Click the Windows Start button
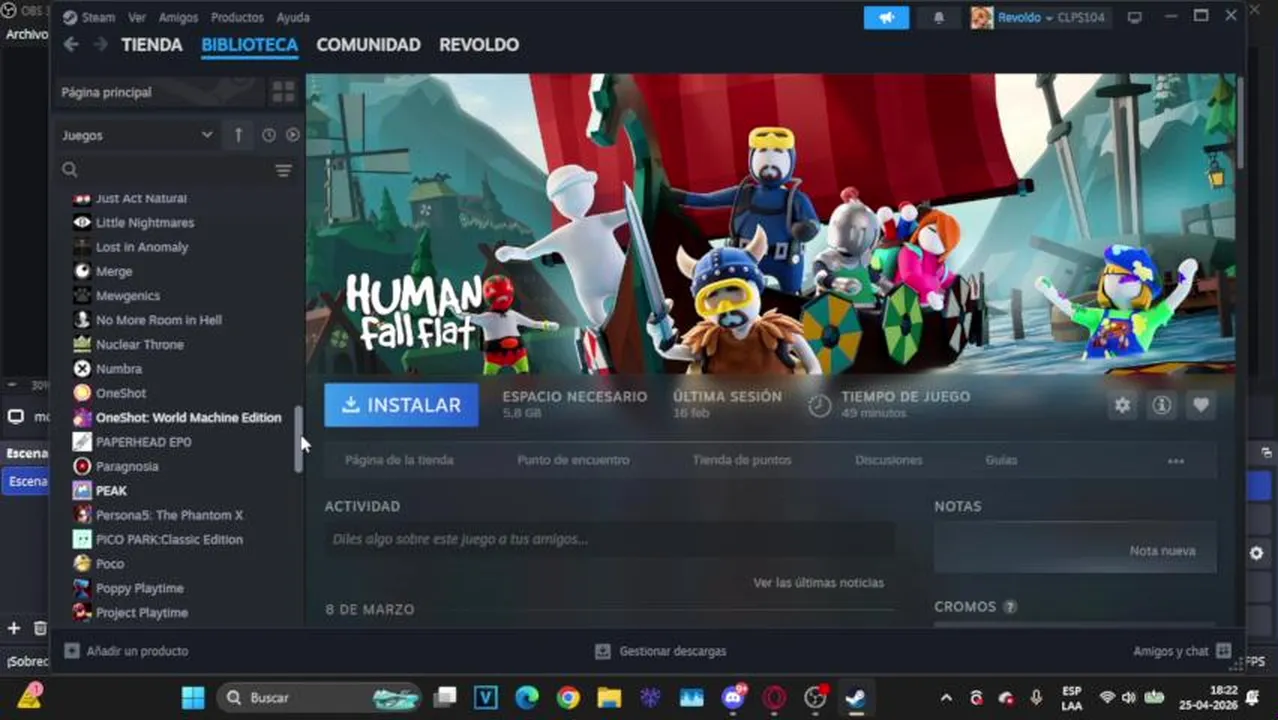Image resolution: width=1278 pixels, height=720 pixels. coord(193,697)
